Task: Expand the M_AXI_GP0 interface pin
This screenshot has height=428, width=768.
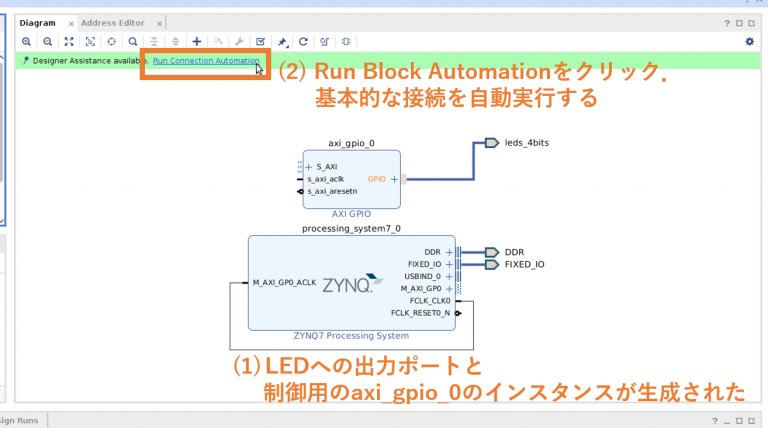Action: click(448, 288)
